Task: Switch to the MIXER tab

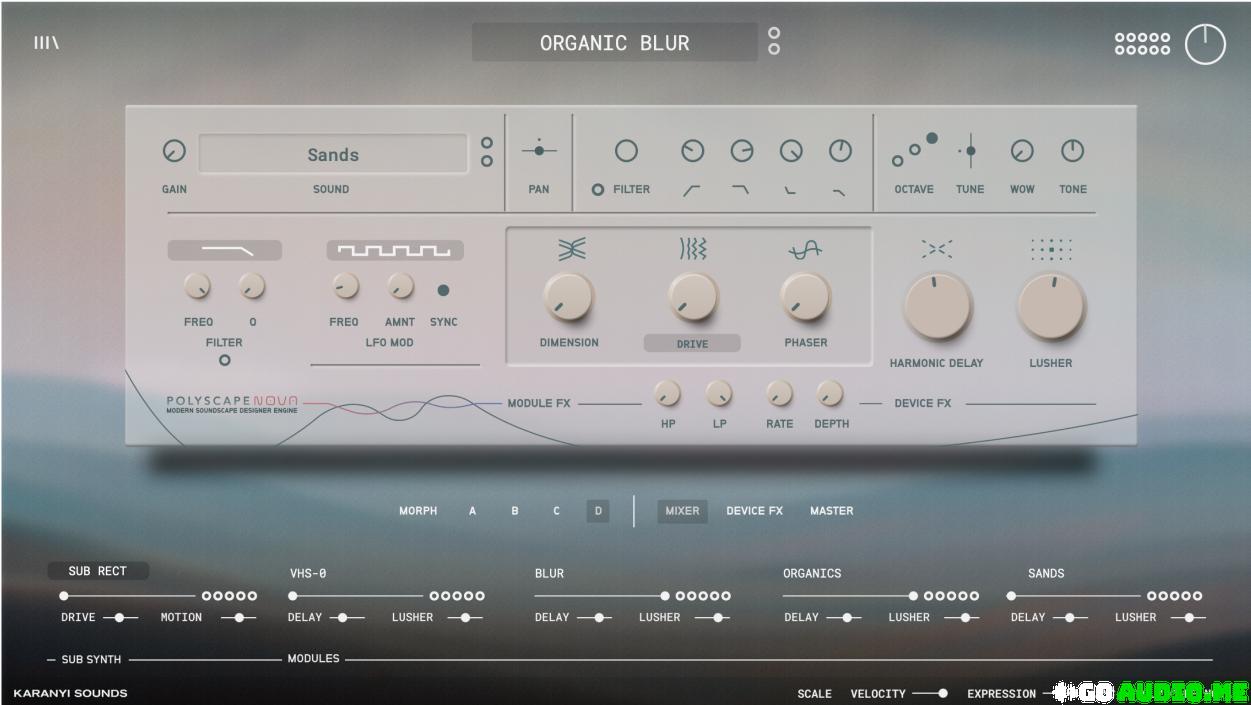Action: 682,511
